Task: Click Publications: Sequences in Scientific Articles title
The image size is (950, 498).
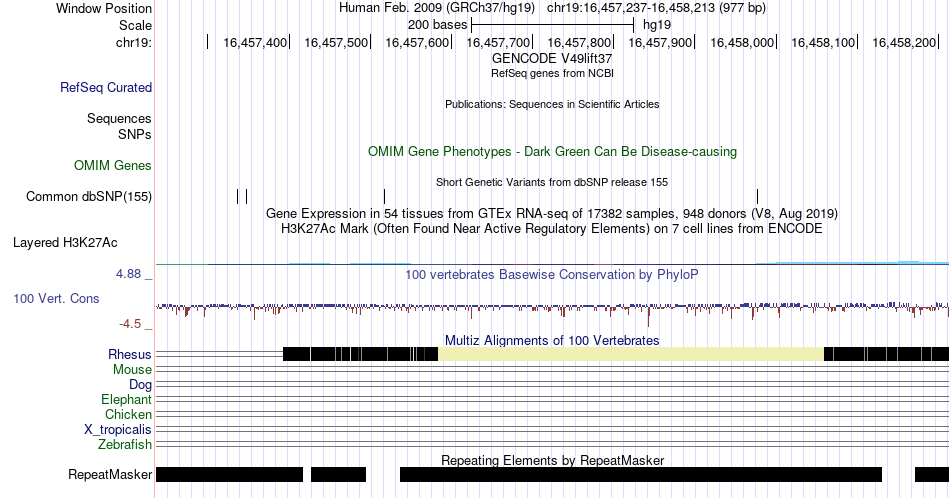Action: point(552,104)
